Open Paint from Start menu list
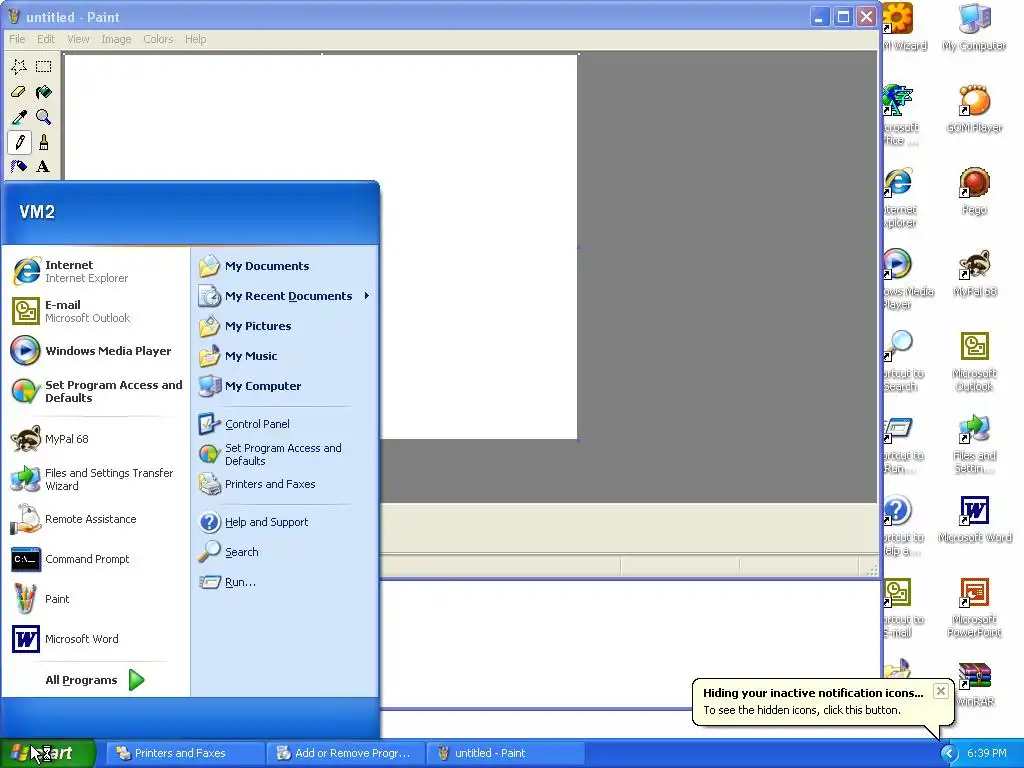 click(96, 599)
